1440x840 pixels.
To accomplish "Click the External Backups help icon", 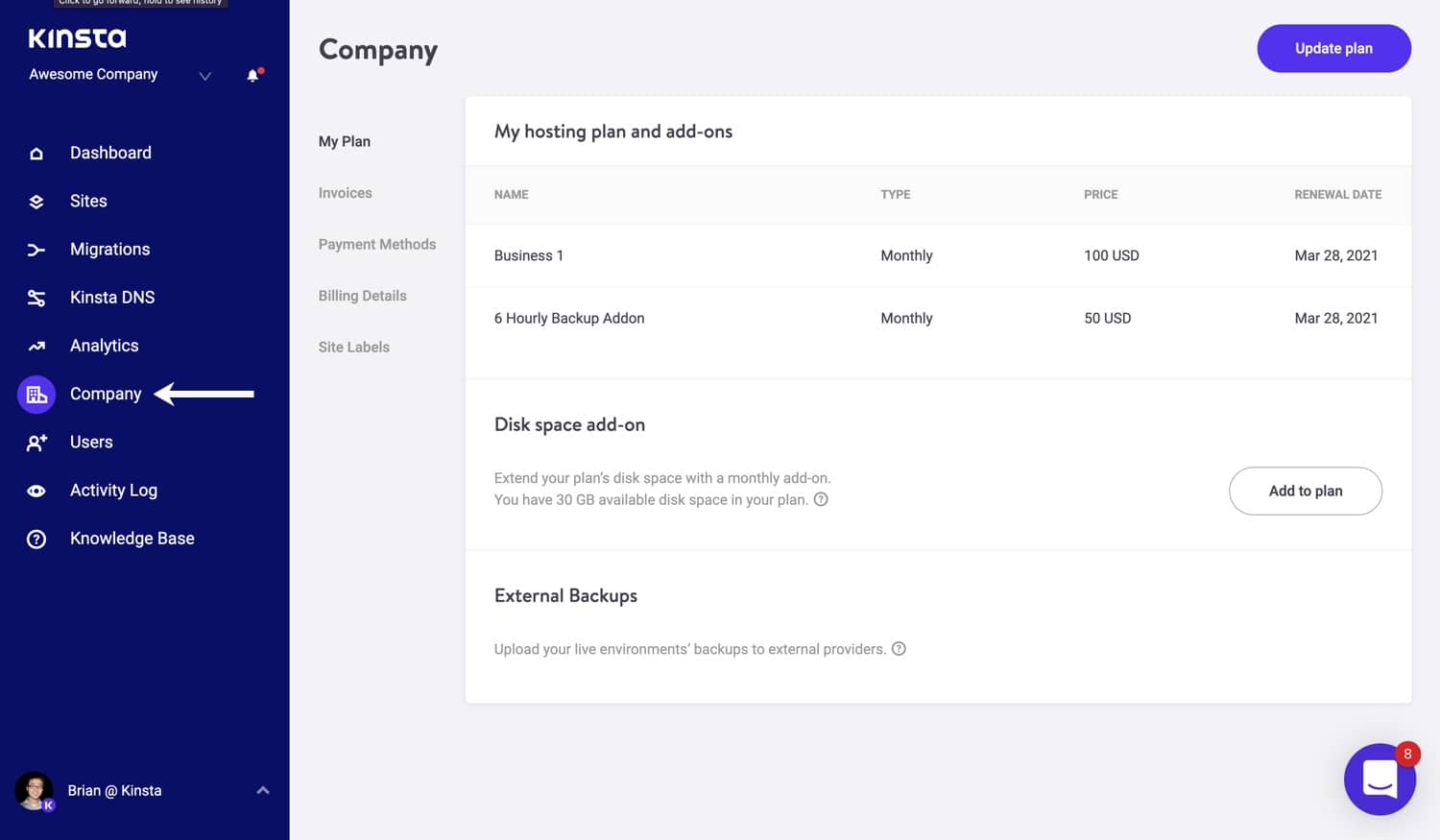I will pos(899,649).
